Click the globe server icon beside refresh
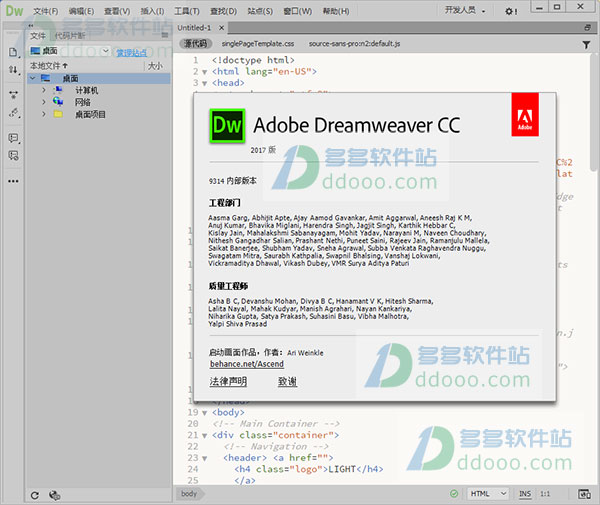This screenshot has height=505, width=600. click(54, 495)
